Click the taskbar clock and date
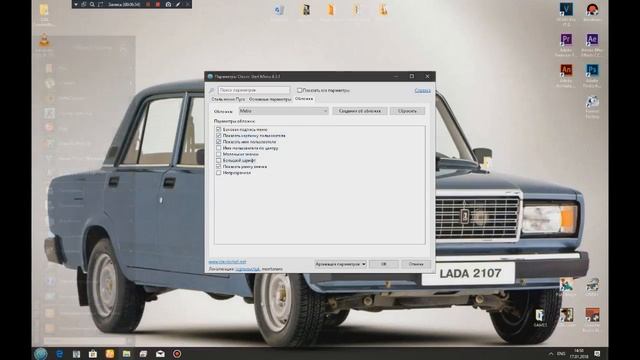Viewport: 640px width, 360px height. 578,353
